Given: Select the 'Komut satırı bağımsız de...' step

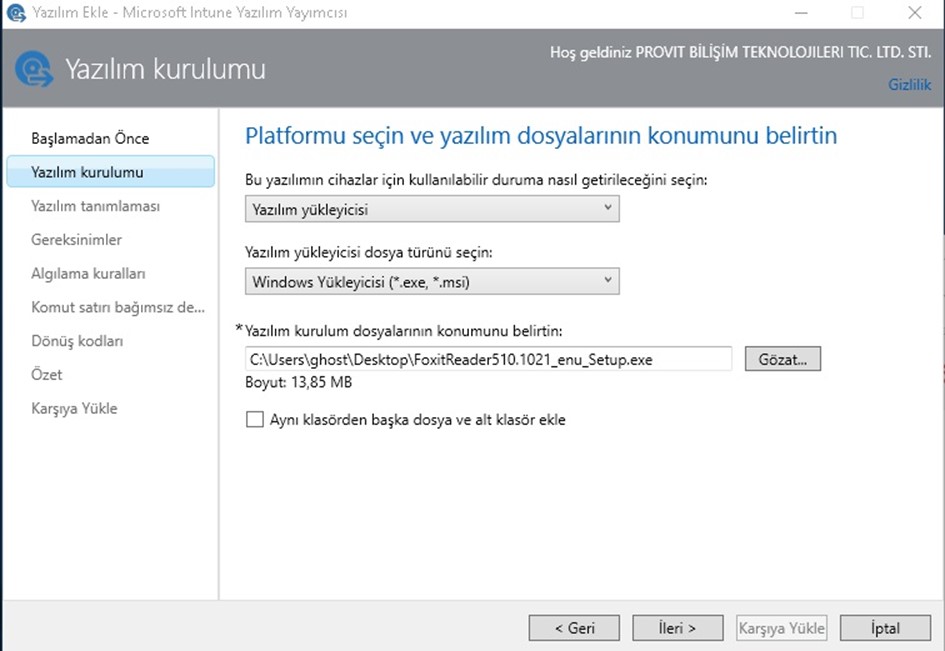Looking at the screenshot, I should point(118,307).
